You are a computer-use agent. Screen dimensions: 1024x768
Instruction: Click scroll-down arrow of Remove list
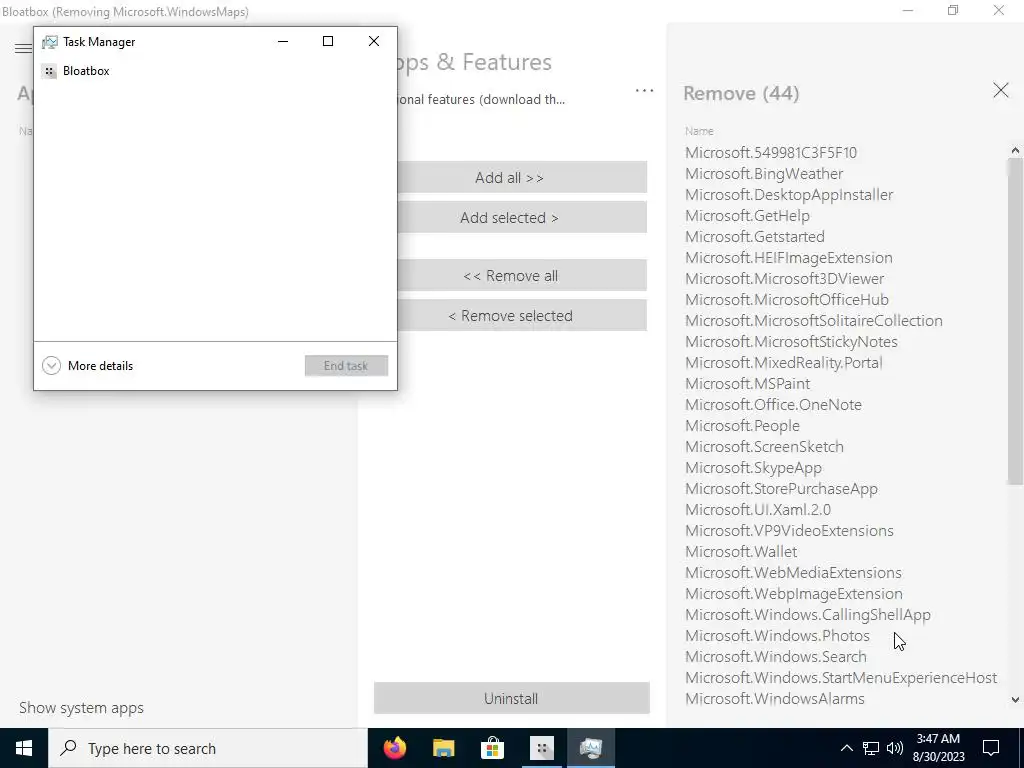coord(1015,700)
